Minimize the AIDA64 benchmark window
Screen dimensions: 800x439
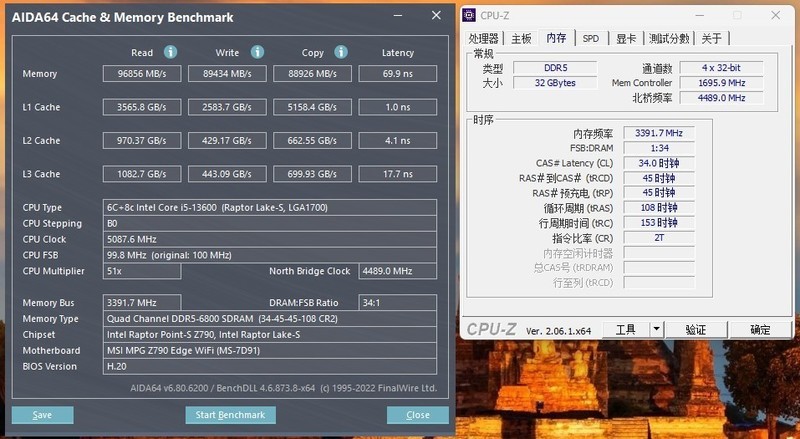click(x=398, y=16)
